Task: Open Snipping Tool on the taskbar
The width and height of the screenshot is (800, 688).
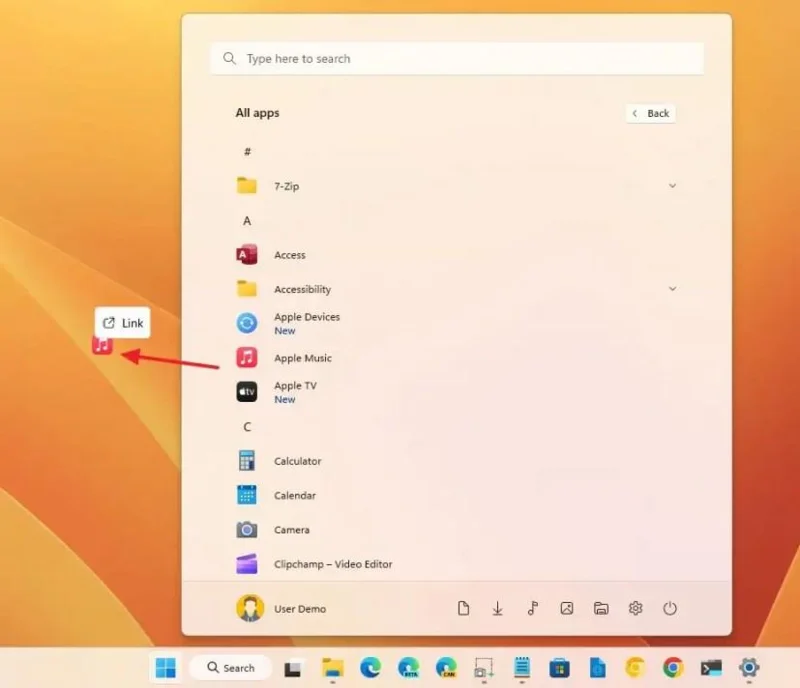Action: point(484,668)
